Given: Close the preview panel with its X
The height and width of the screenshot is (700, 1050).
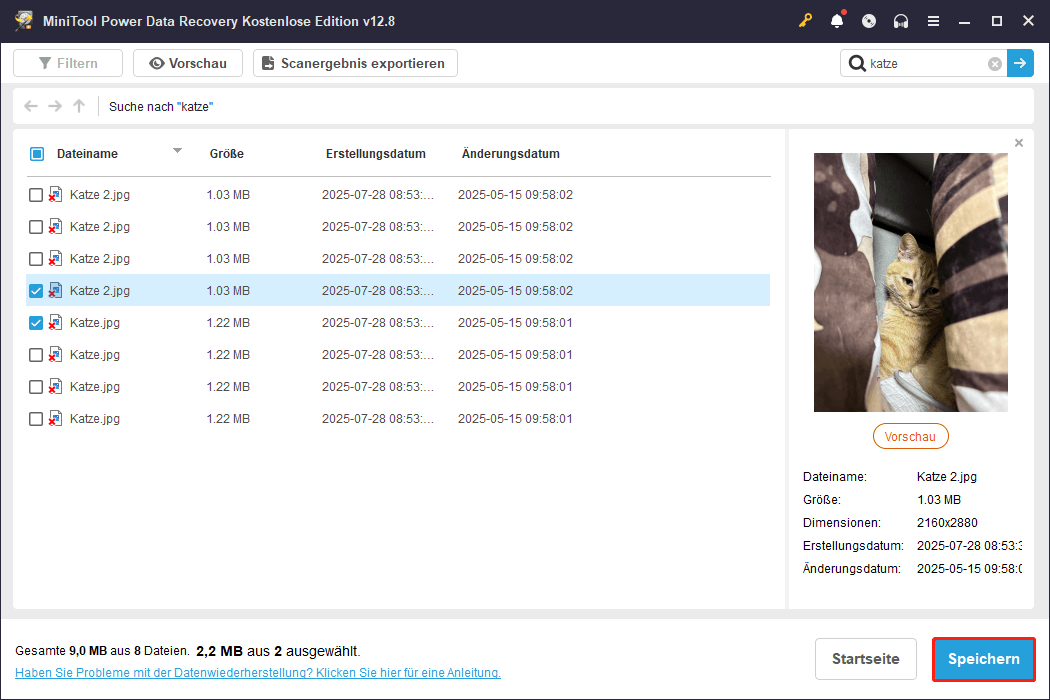Looking at the screenshot, I should (x=1018, y=142).
